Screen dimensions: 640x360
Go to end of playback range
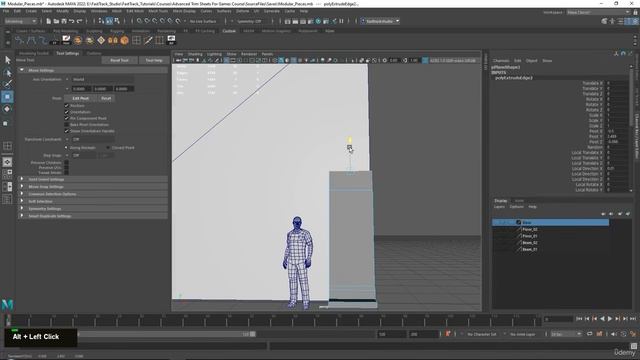click(633, 319)
